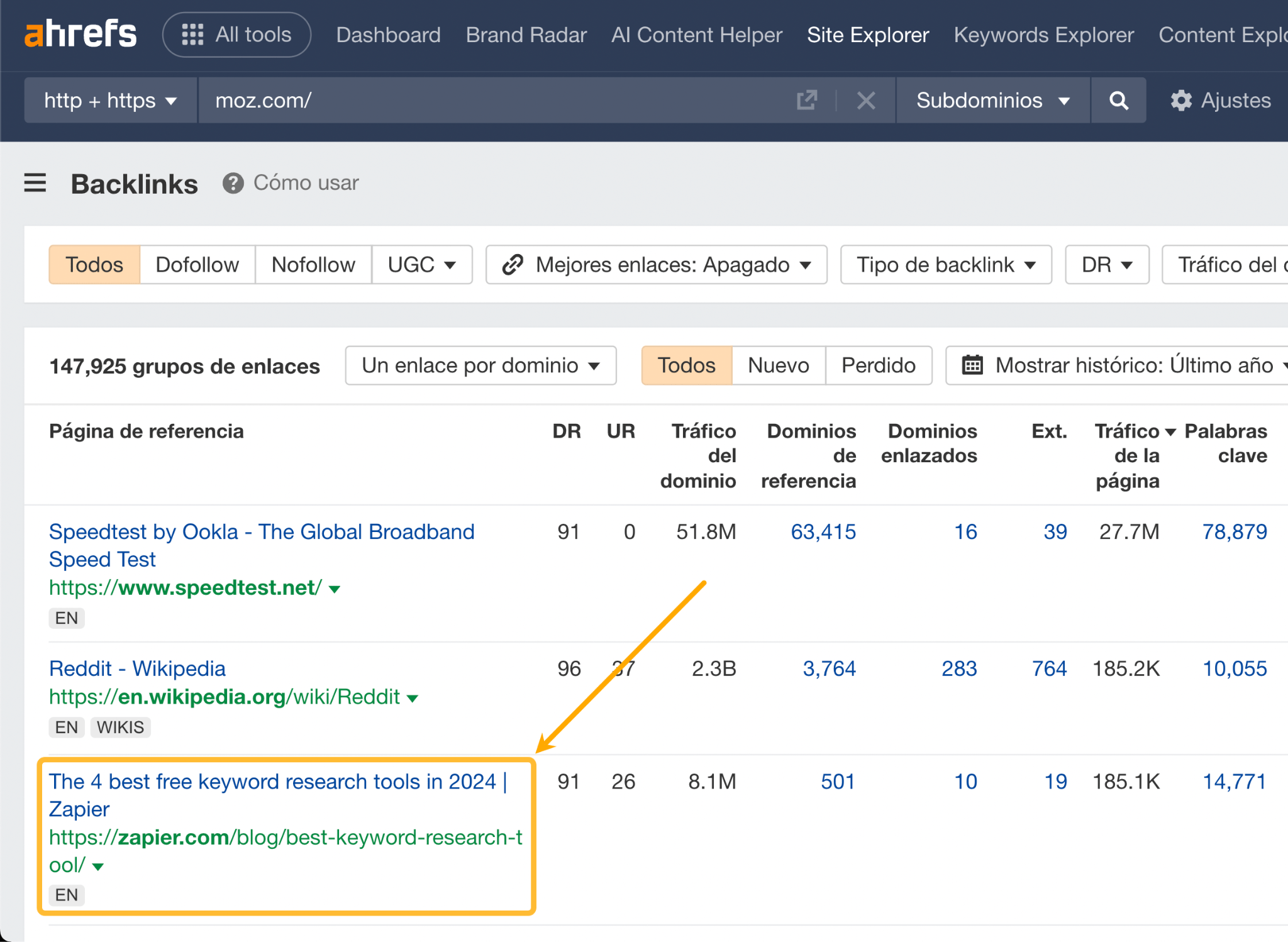The height and width of the screenshot is (942, 1288).
Task: Click the calendar icon in Mostrar histórico
Action: [972, 365]
